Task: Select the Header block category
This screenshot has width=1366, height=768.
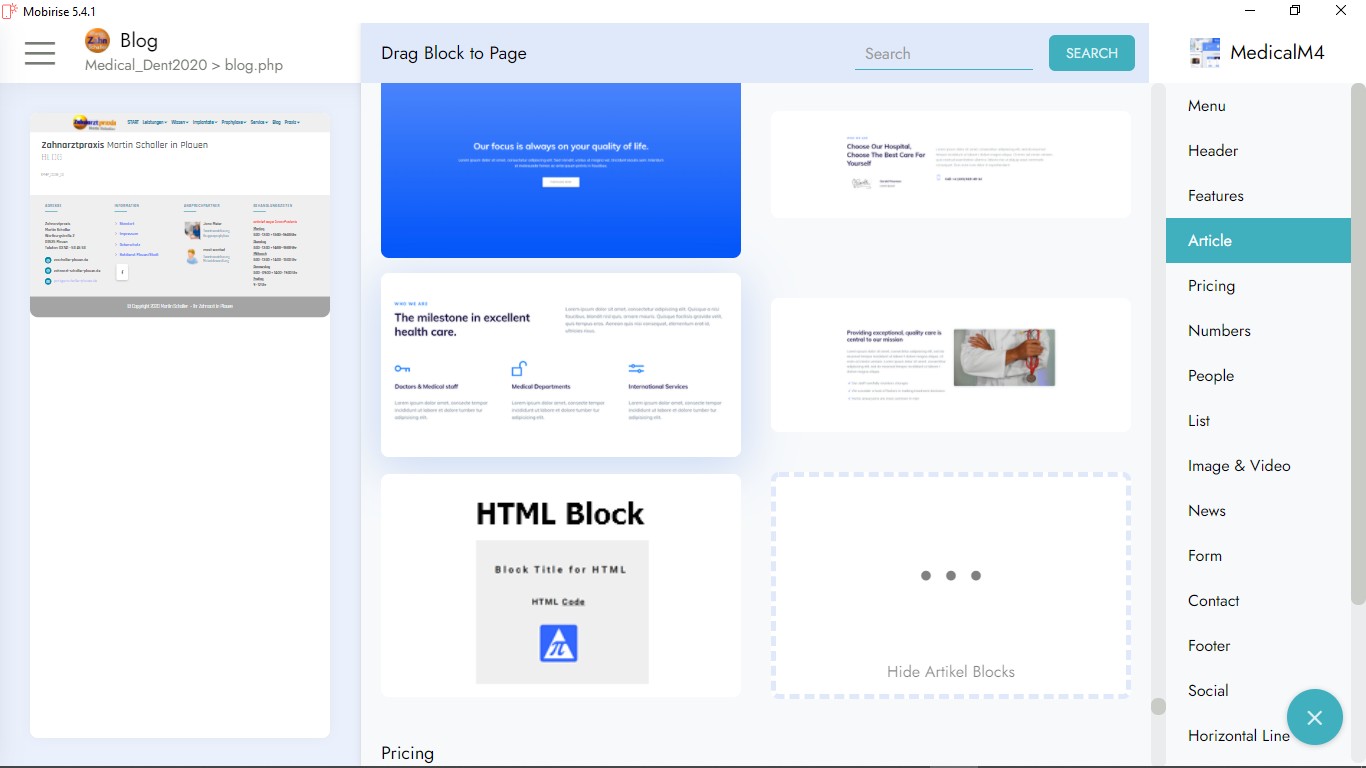Action: click(1258, 151)
